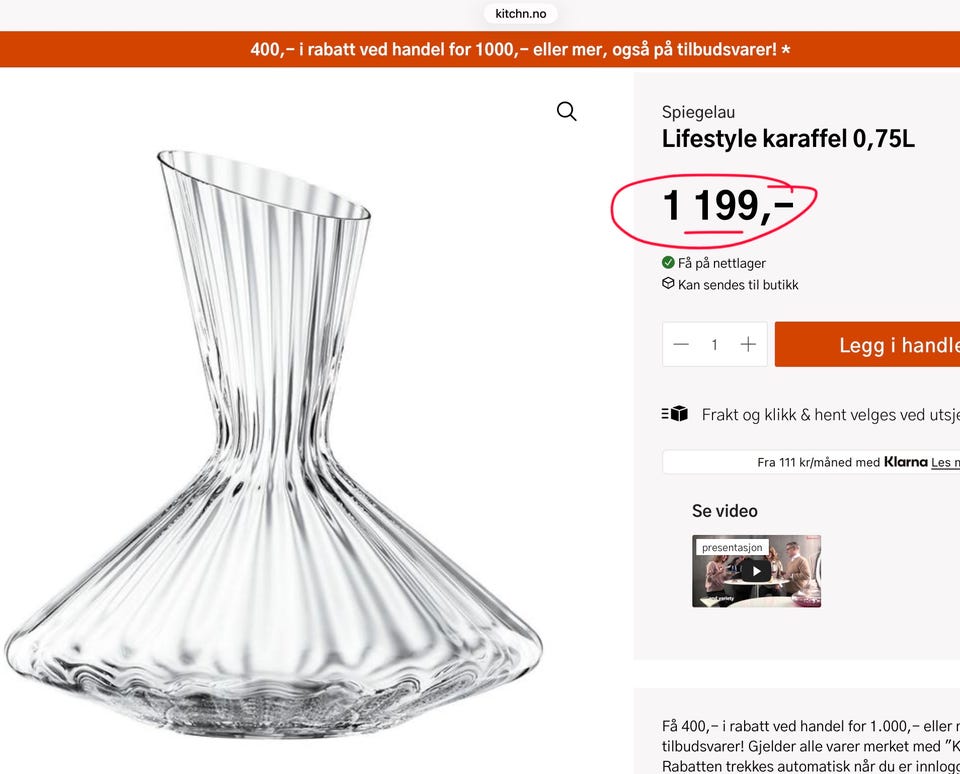
Task: Increase quantity with the plus button
Action: [748, 344]
